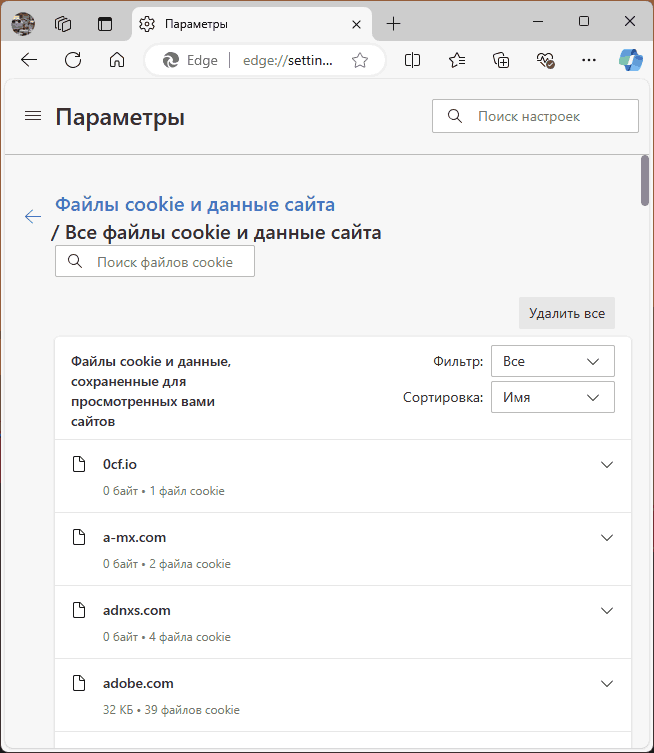Open the settings hamburger menu
Image resolution: width=654 pixels, height=753 pixels.
pyautogui.click(x=33, y=116)
